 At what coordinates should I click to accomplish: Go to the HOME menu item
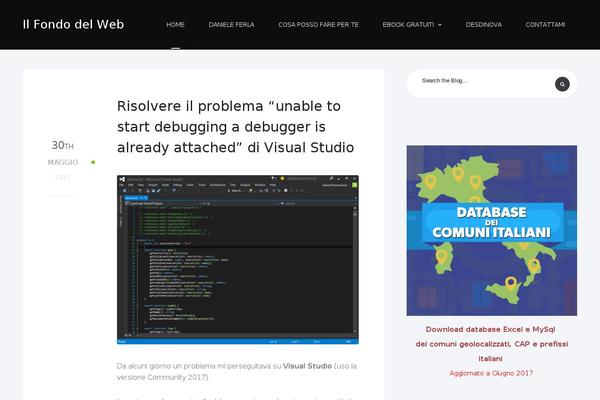click(175, 24)
